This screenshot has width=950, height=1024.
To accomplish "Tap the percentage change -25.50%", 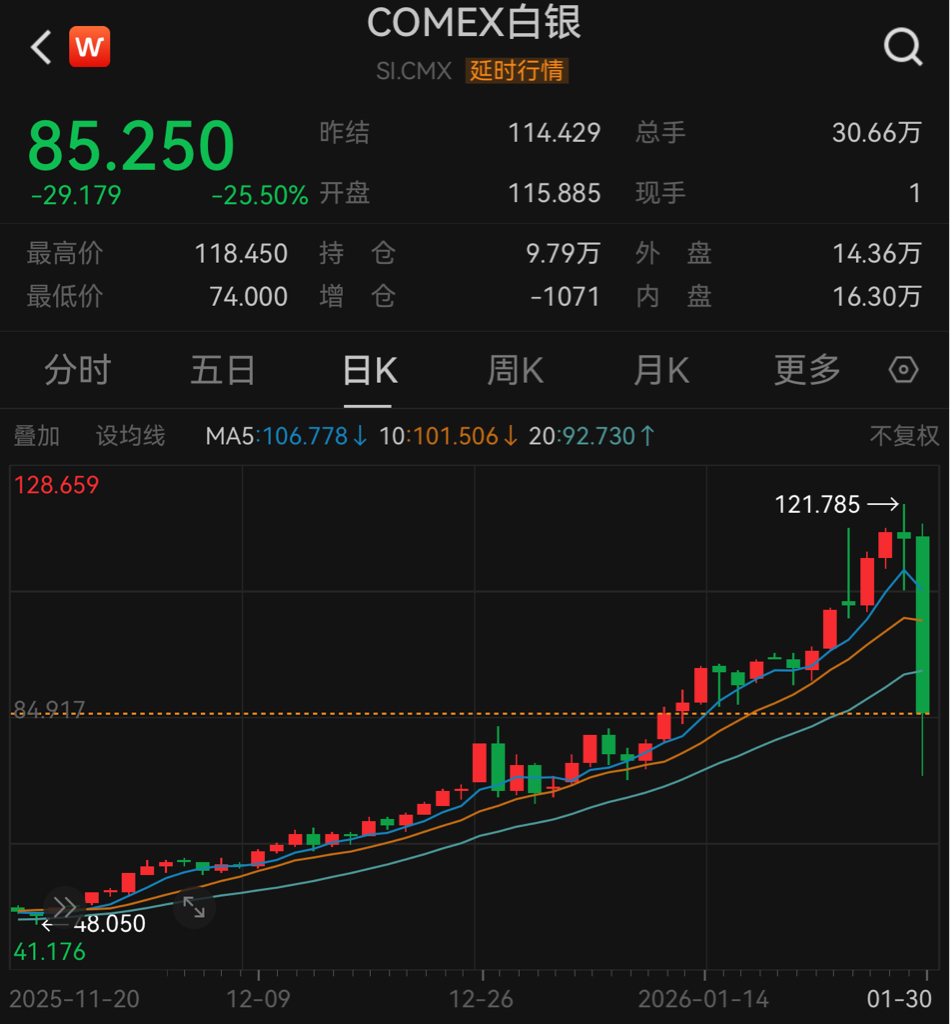I will coord(259,195).
